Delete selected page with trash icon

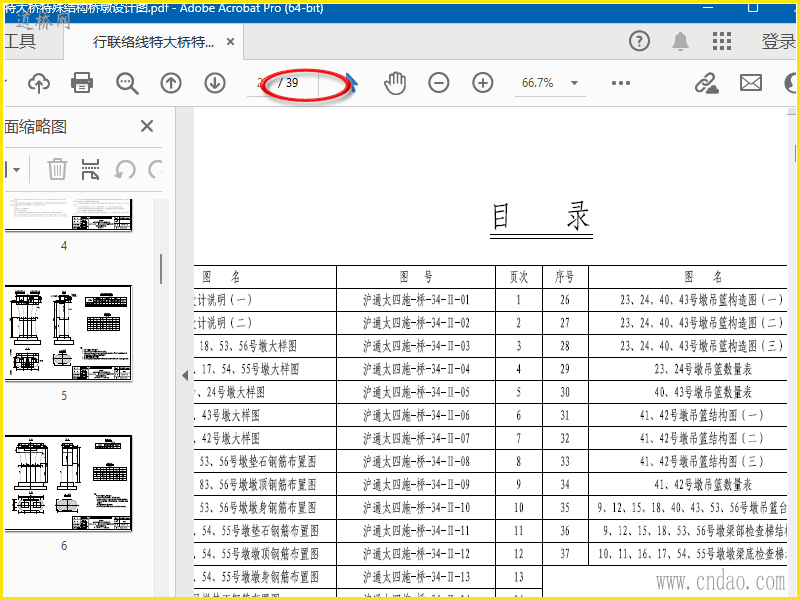pyautogui.click(x=57, y=169)
